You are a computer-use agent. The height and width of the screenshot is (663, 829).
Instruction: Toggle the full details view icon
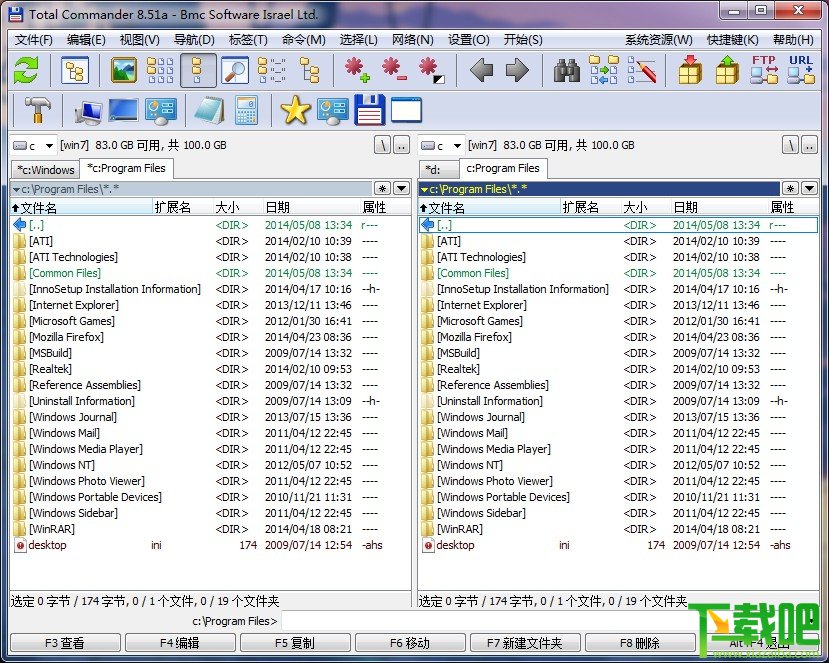[197, 70]
